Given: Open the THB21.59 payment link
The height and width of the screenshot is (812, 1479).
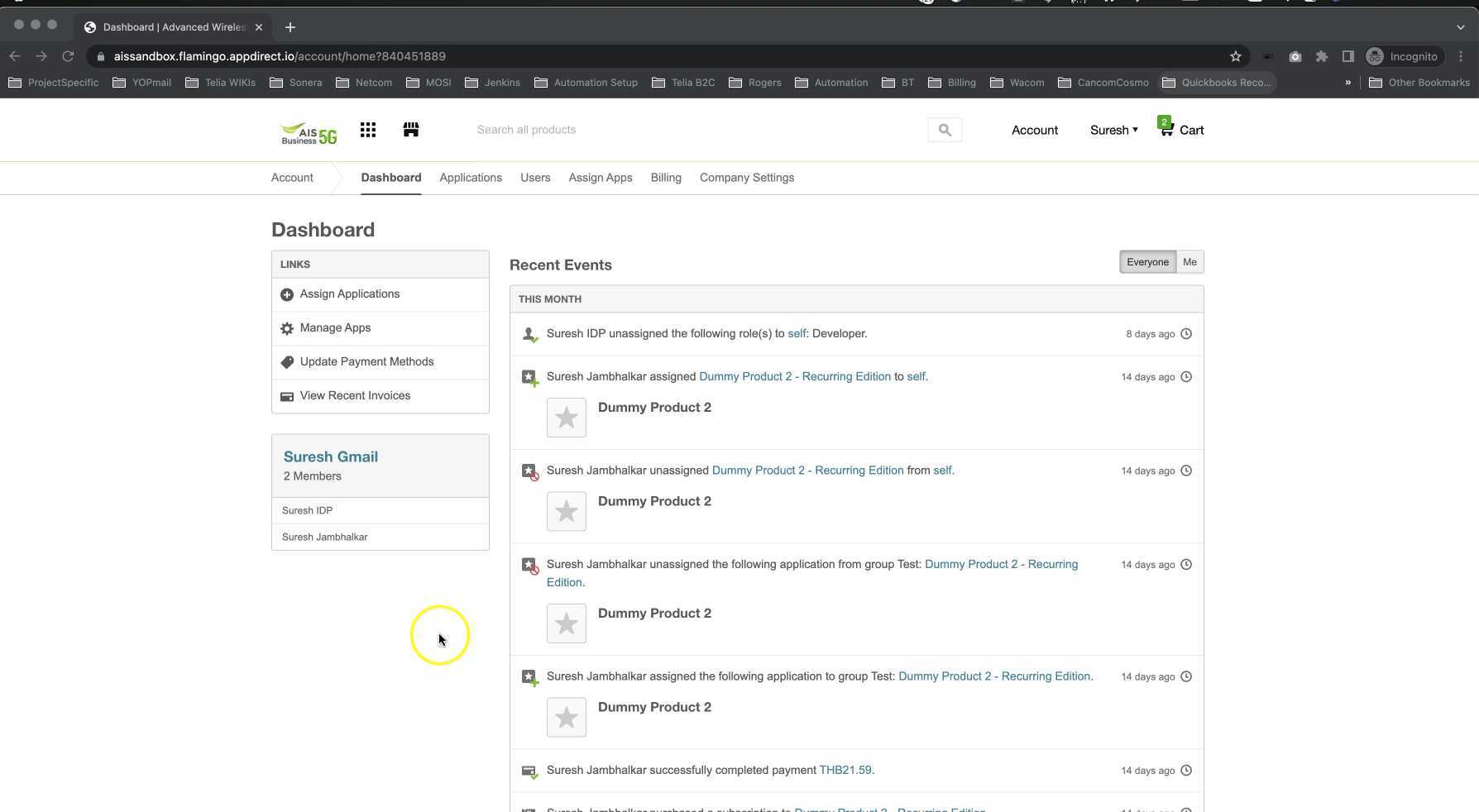Looking at the screenshot, I should coord(845,771).
